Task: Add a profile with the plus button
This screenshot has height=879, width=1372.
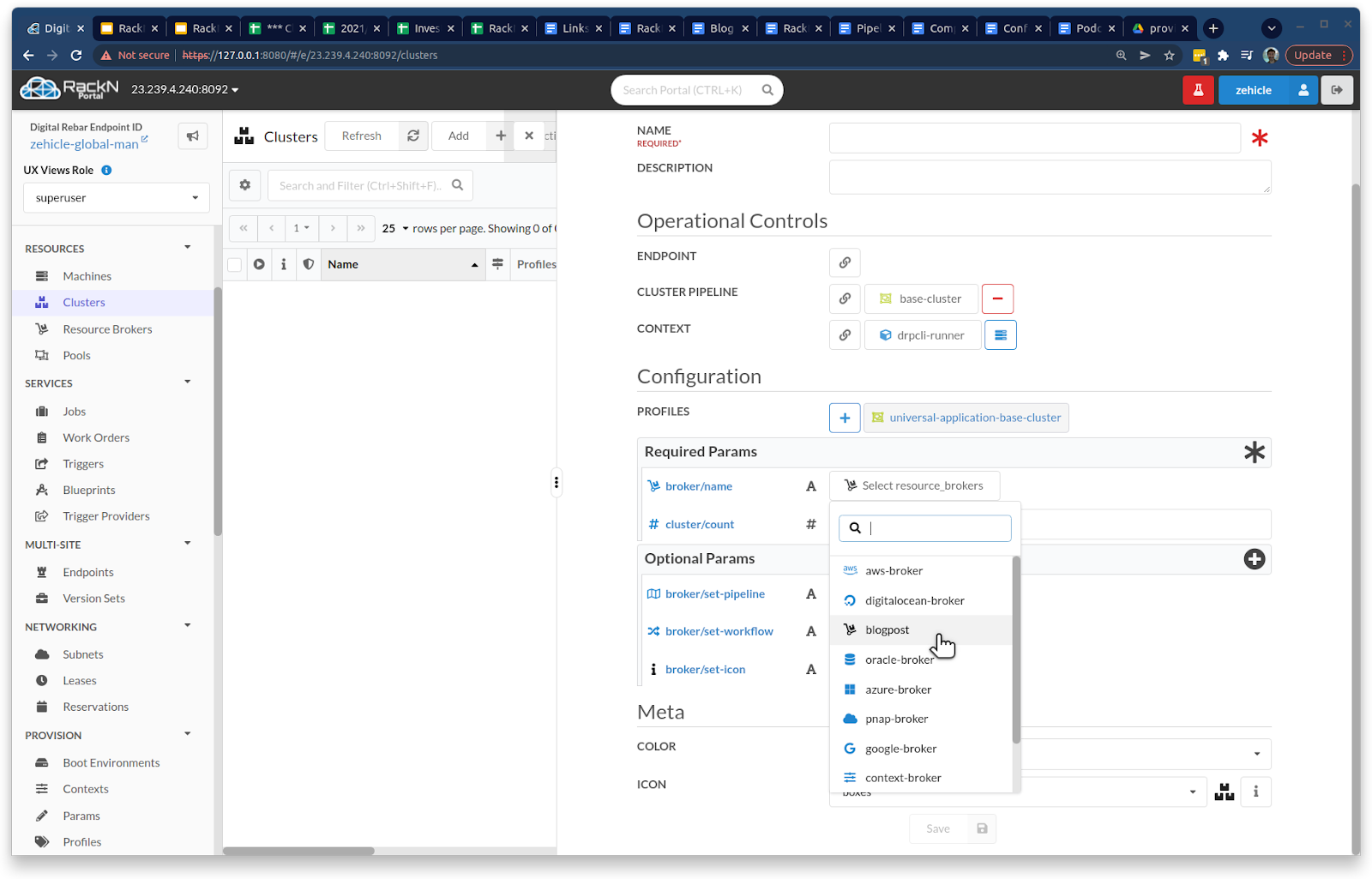Action: [x=845, y=418]
